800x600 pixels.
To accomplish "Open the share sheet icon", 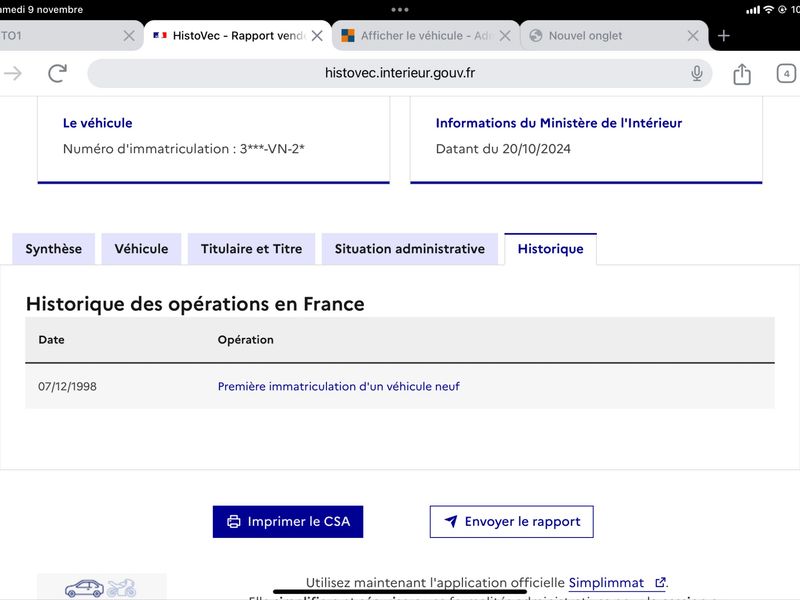I will tap(742, 74).
